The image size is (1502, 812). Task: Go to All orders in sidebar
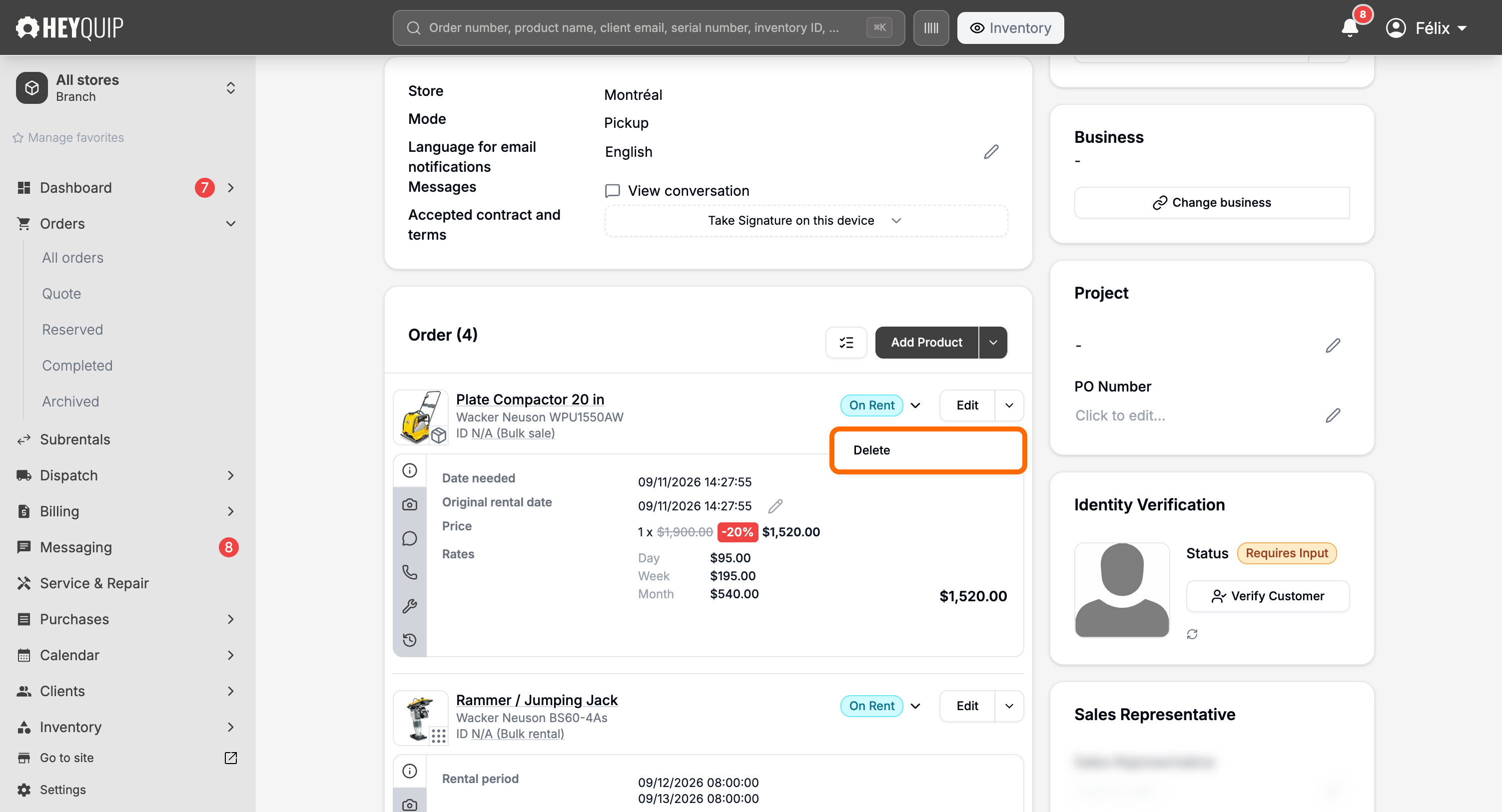click(72, 258)
